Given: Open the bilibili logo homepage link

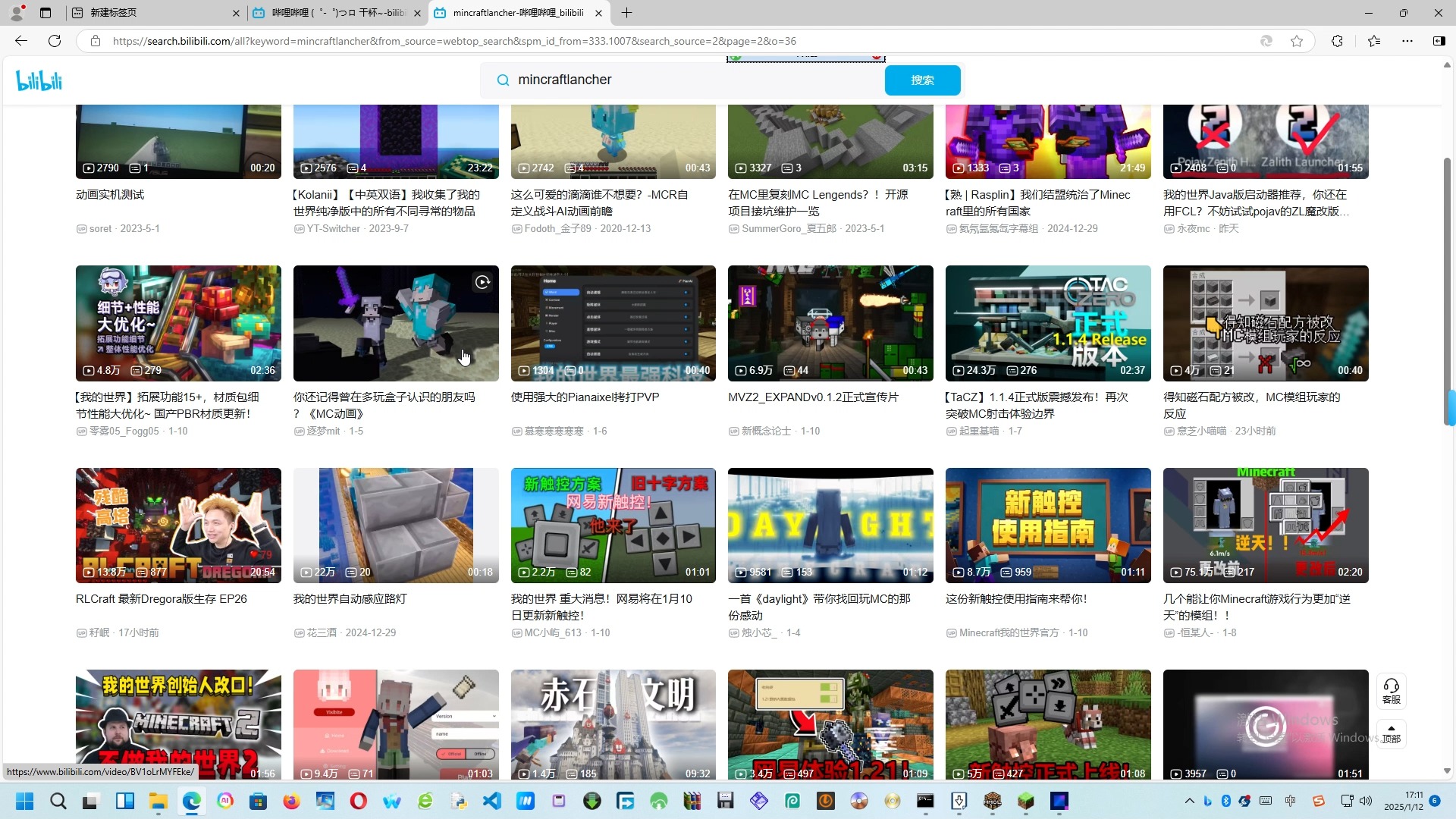Looking at the screenshot, I should (x=39, y=80).
